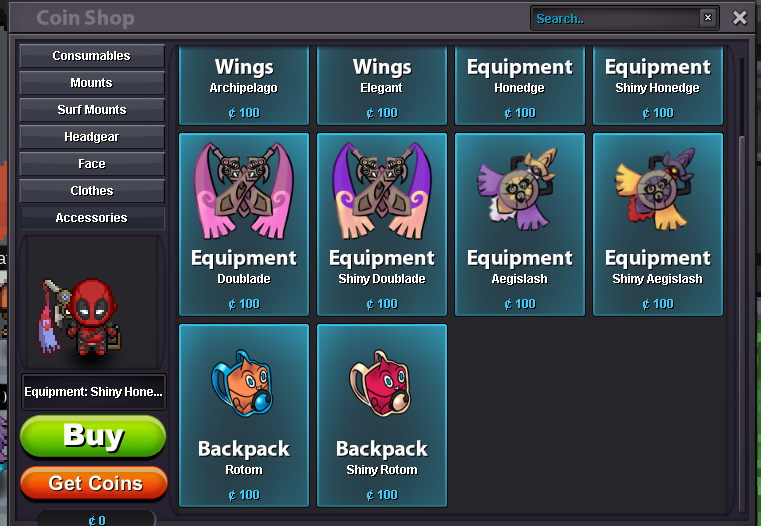Switch to the Headgear category
The width and height of the screenshot is (761, 526).
click(x=92, y=137)
